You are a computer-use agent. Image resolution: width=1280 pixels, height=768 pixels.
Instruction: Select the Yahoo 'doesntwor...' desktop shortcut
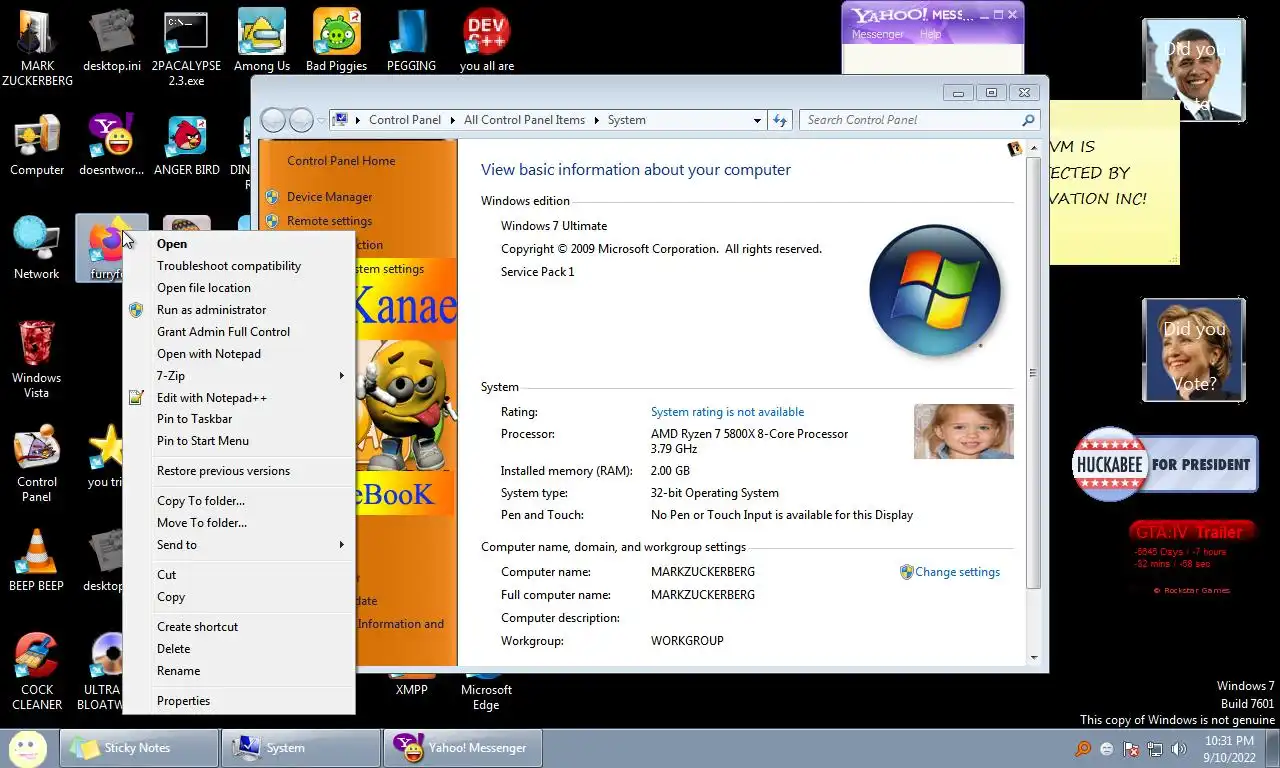112,146
